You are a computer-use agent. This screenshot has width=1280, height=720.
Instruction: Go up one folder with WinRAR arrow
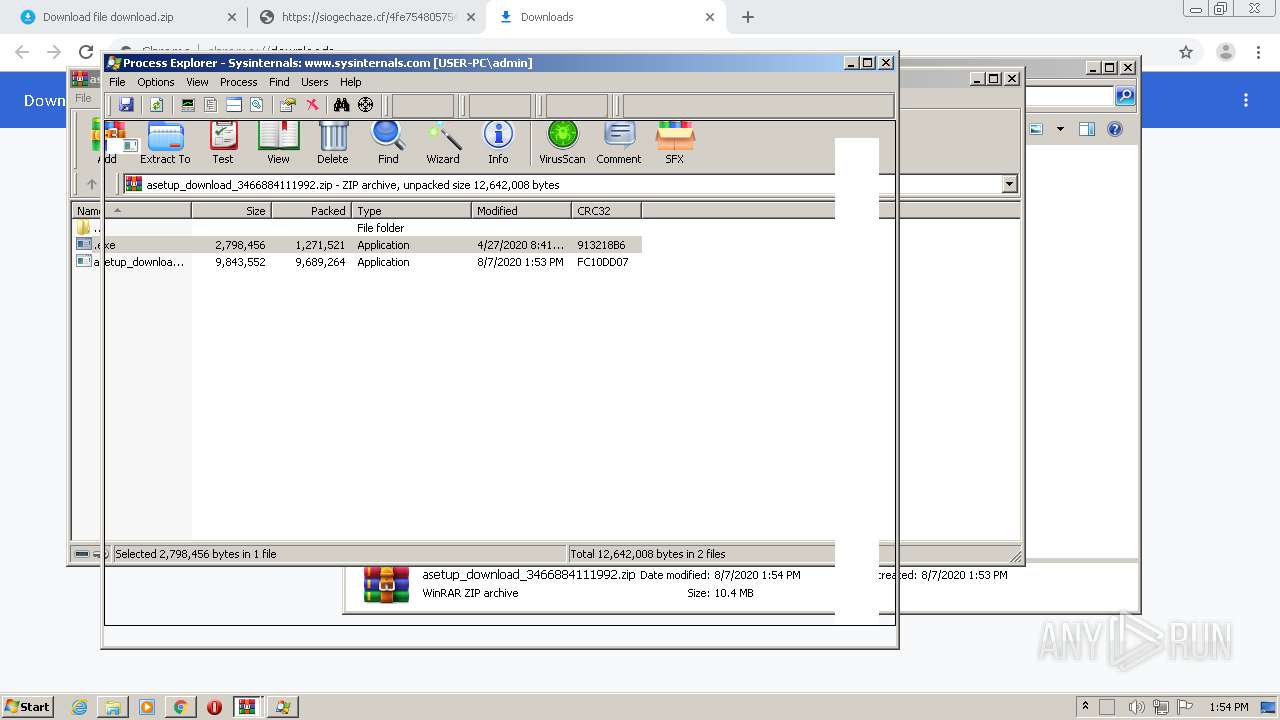[x=91, y=184]
